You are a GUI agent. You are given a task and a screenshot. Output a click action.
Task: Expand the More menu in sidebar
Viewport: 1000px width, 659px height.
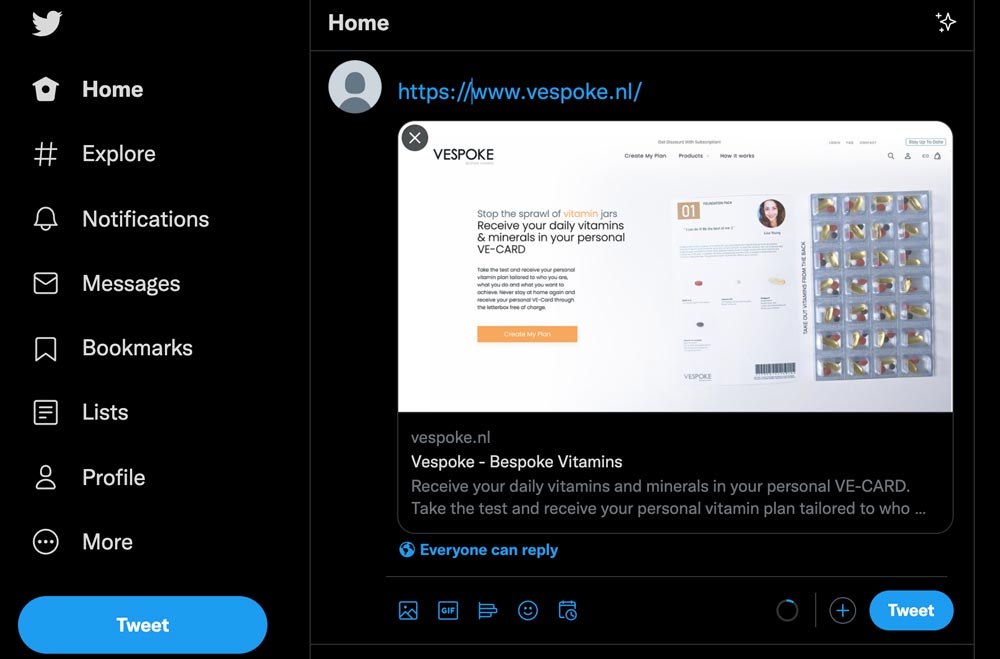pyautogui.click(x=83, y=542)
